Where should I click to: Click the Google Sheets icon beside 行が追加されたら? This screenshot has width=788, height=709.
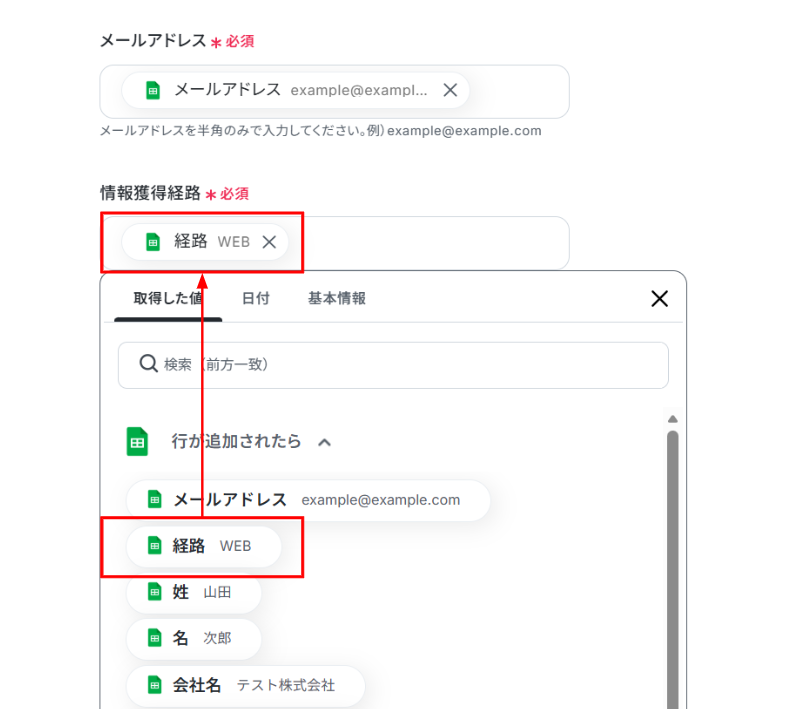137,441
